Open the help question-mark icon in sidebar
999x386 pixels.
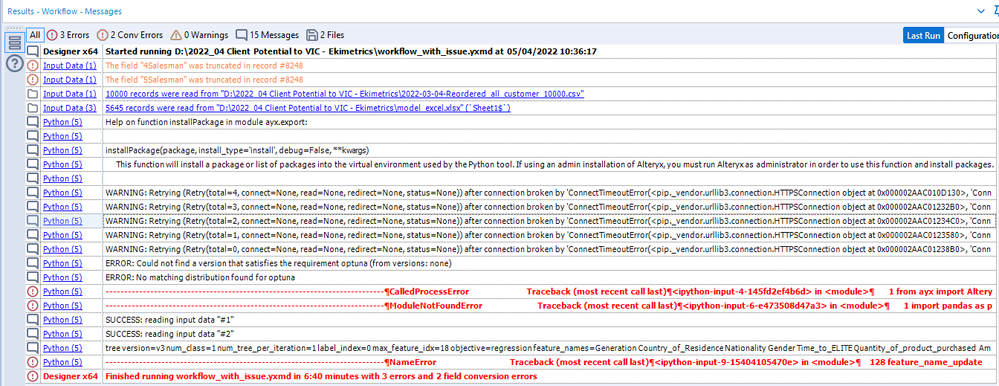coord(14,64)
